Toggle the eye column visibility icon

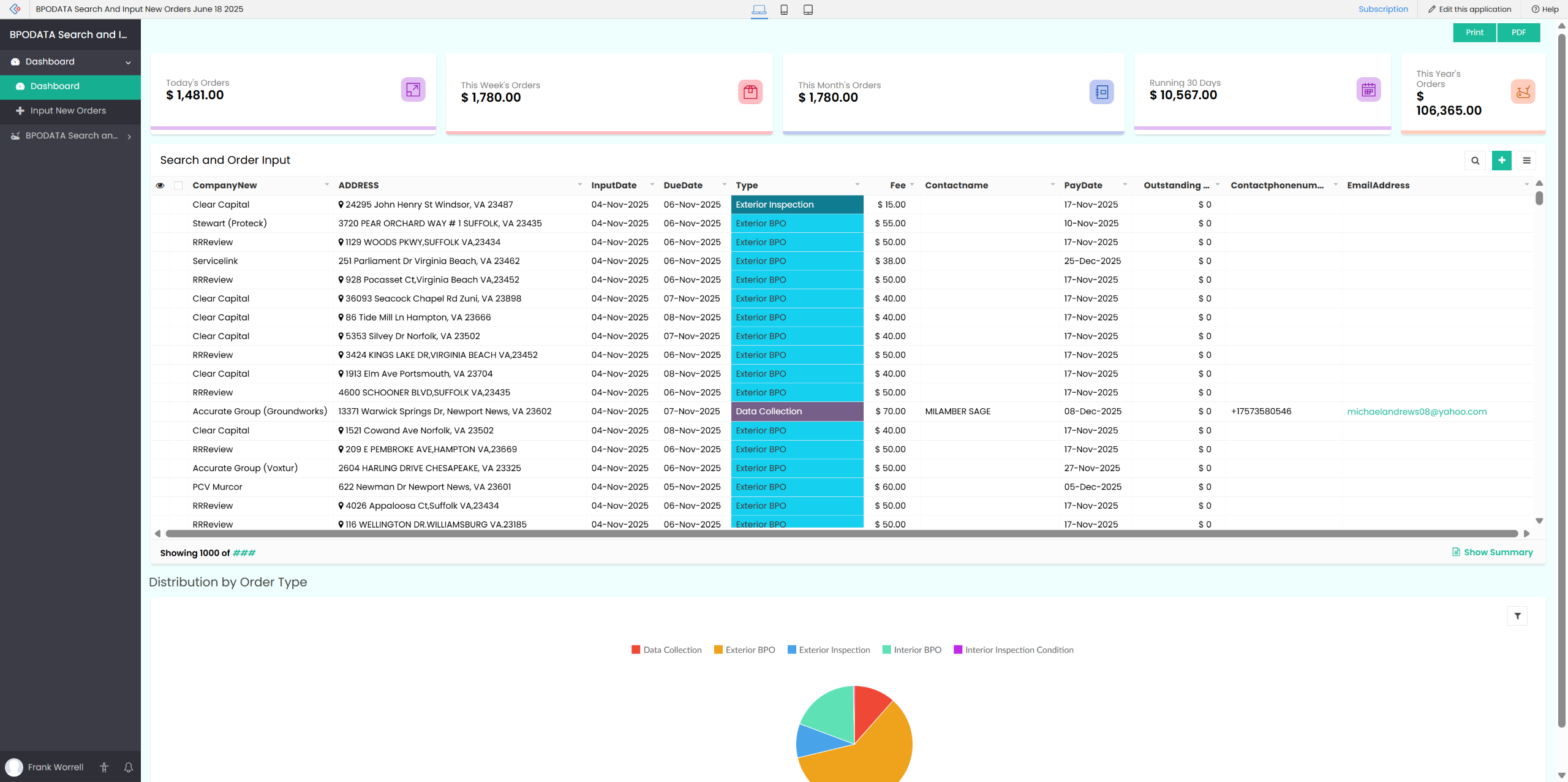pyautogui.click(x=160, y=186)
